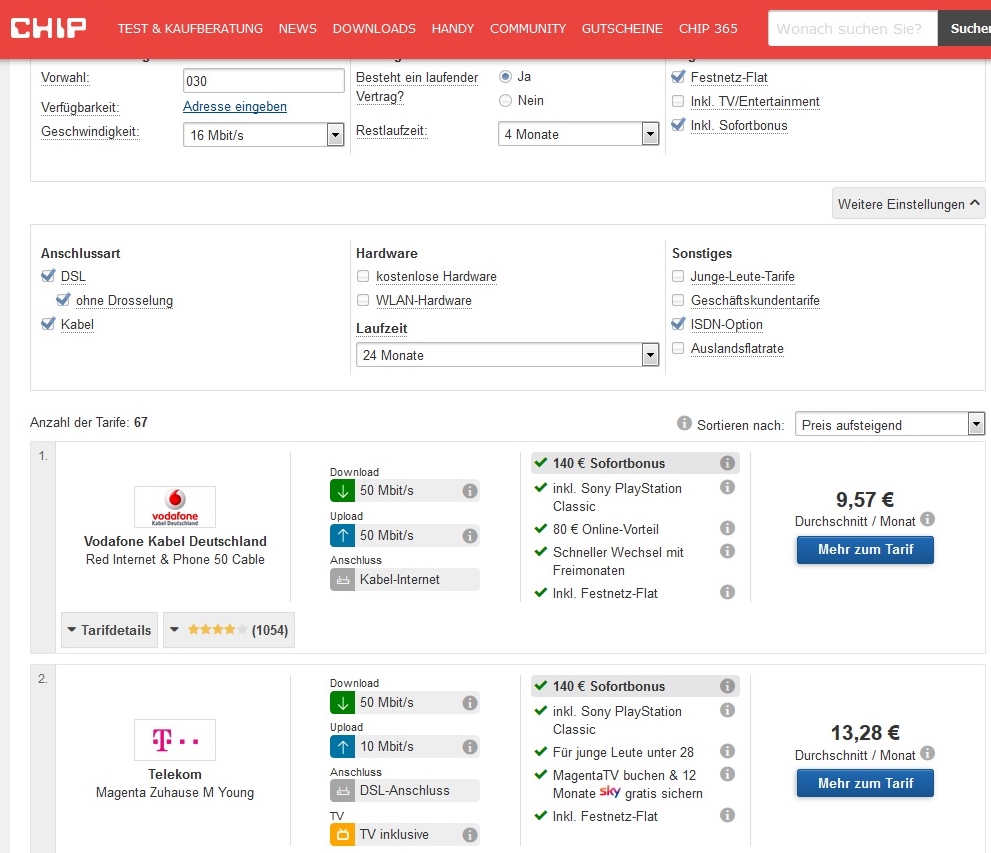Click Mehr zum Tarif for Telekom

point(865,783)
